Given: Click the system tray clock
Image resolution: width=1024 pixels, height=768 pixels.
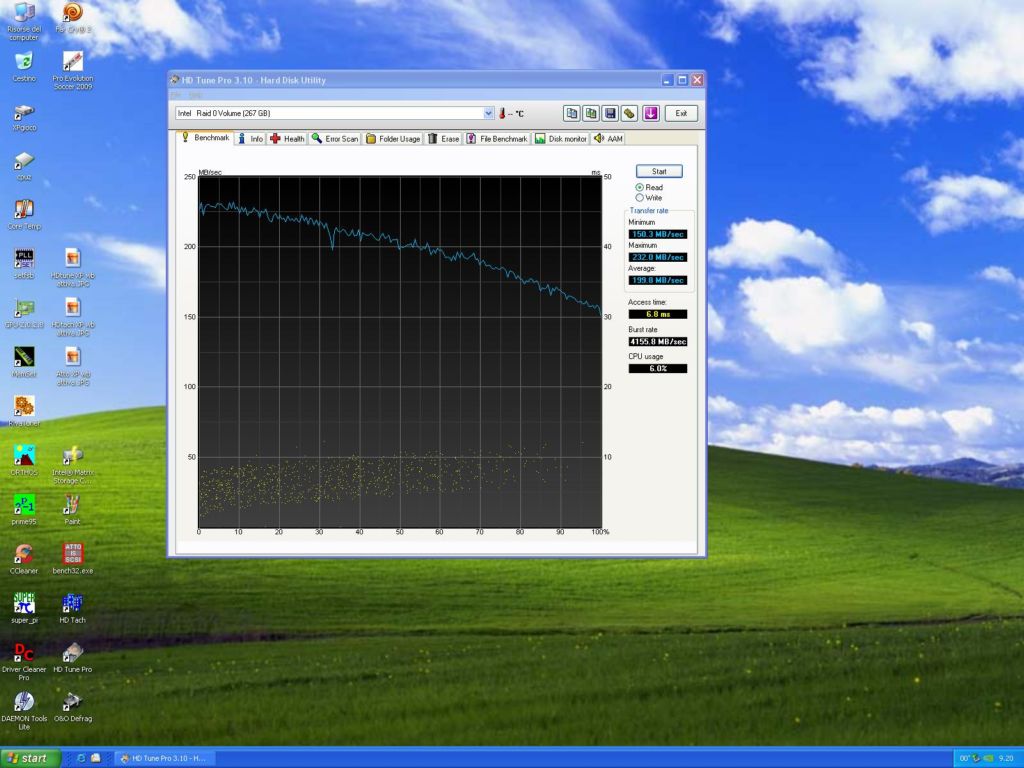Looking at the screenshot, I should point(1006,758).
